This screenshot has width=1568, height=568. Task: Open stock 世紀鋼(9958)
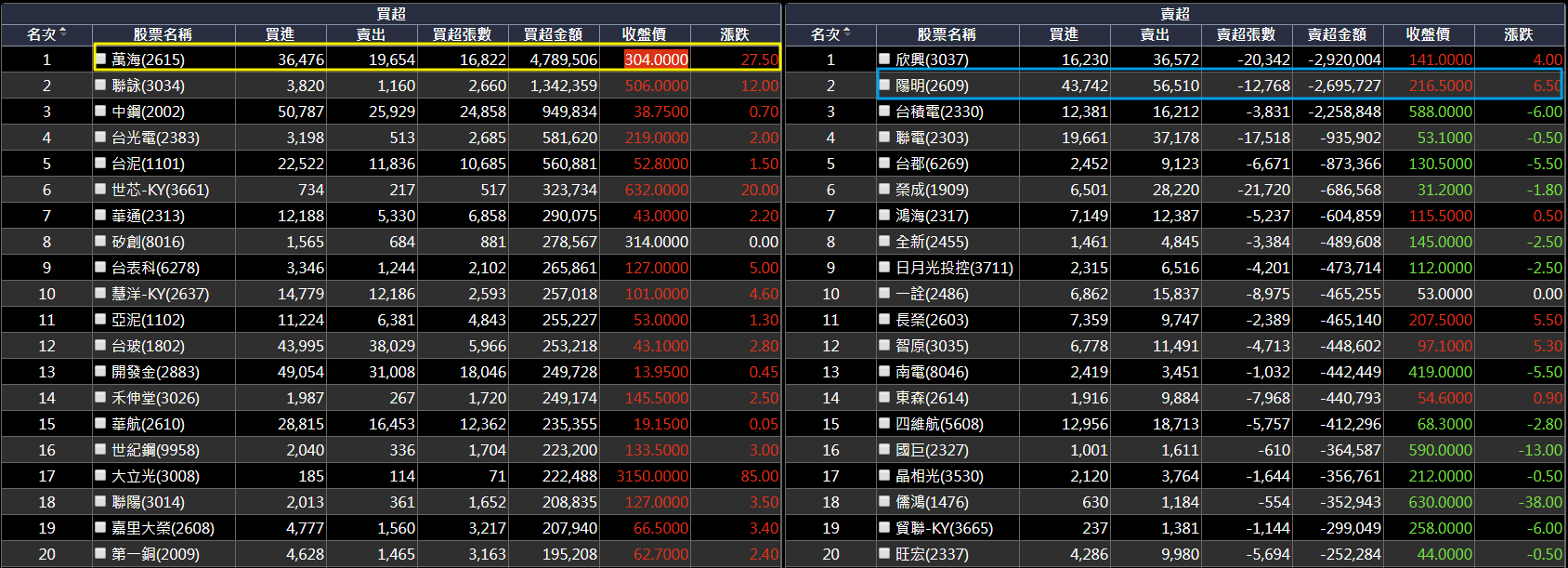click(155, 450)
